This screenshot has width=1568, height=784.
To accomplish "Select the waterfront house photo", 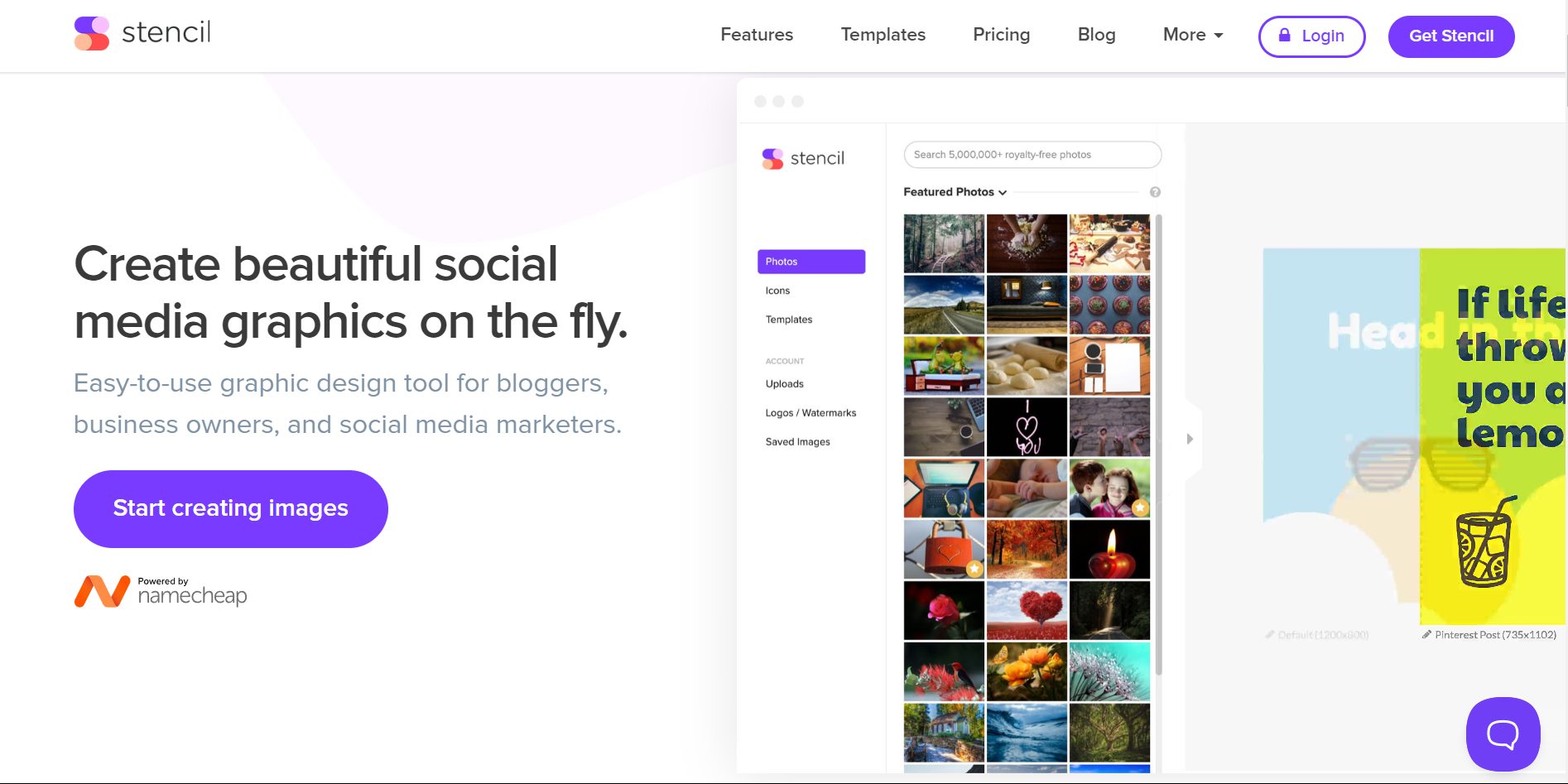I will pyautogui.click(x=944, y=733).
